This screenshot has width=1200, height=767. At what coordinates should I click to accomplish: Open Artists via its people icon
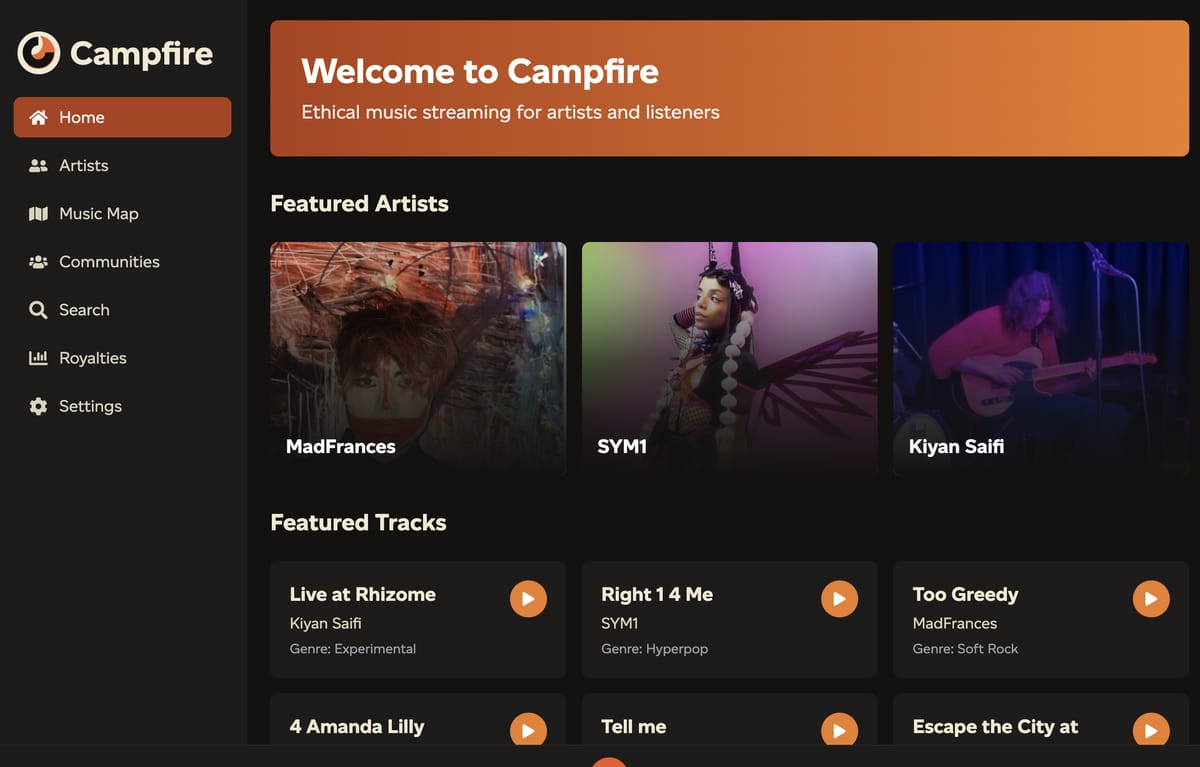(x=37, y=165)
